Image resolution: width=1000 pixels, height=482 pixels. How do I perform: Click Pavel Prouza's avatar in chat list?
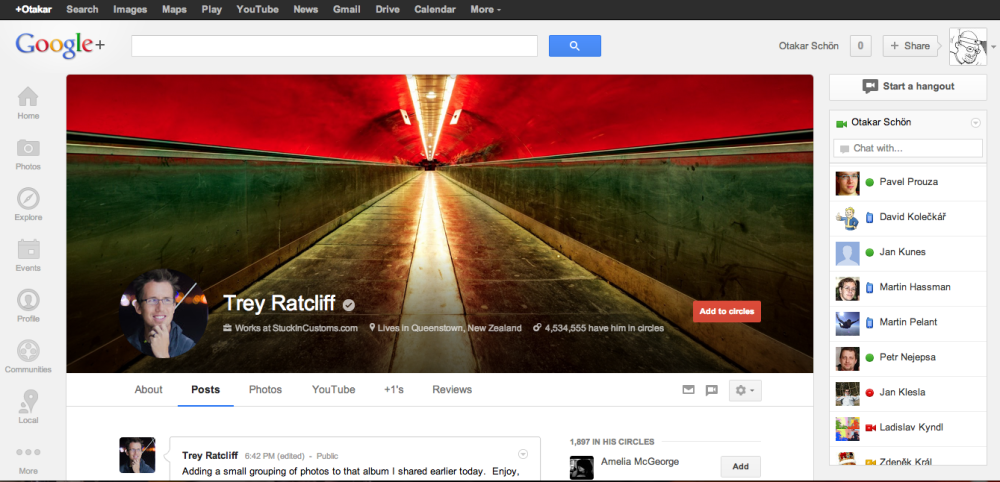click(x=848, y=183)
